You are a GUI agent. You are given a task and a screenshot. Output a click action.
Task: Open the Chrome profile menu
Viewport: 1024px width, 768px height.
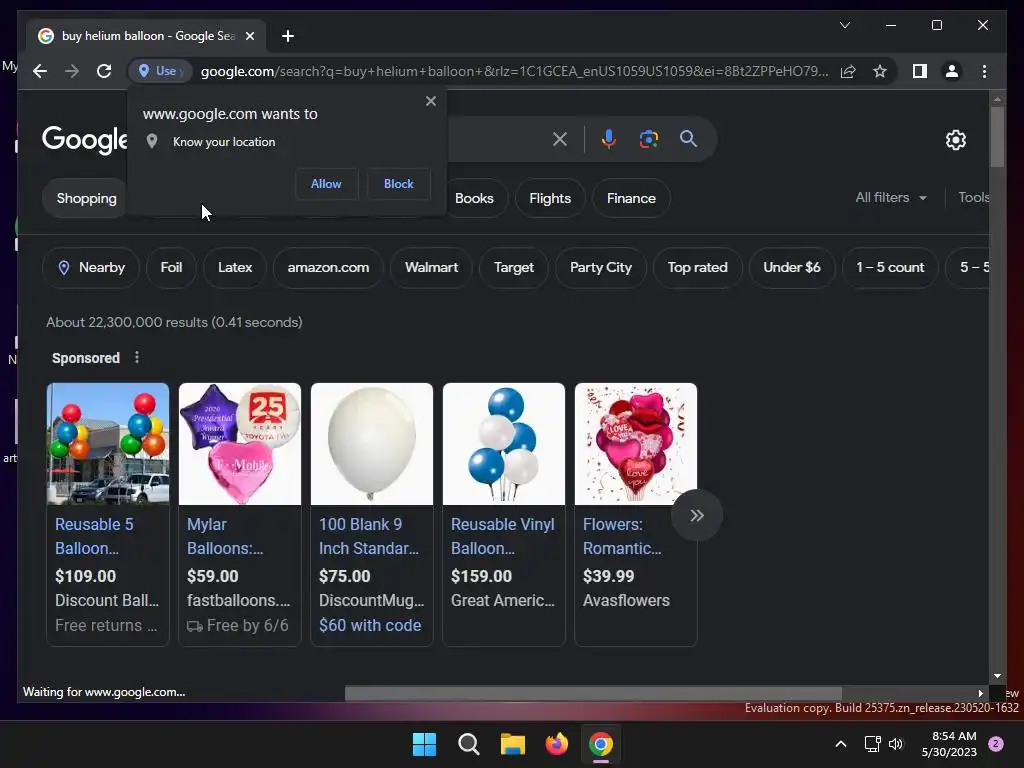(x=952, y=71)
